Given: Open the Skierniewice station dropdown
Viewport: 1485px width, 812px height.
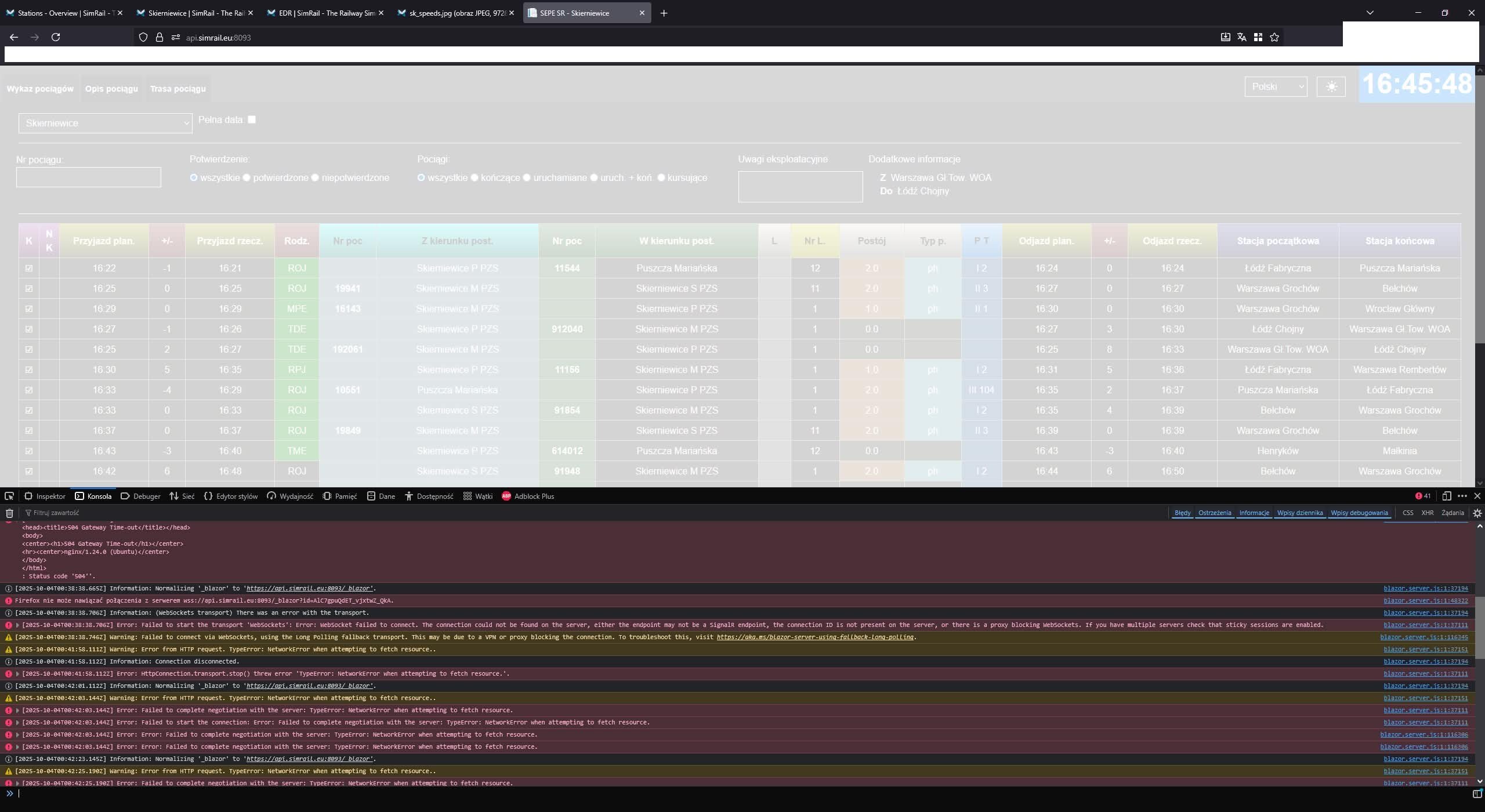Looking at the screenshot, I should [105, 123].
